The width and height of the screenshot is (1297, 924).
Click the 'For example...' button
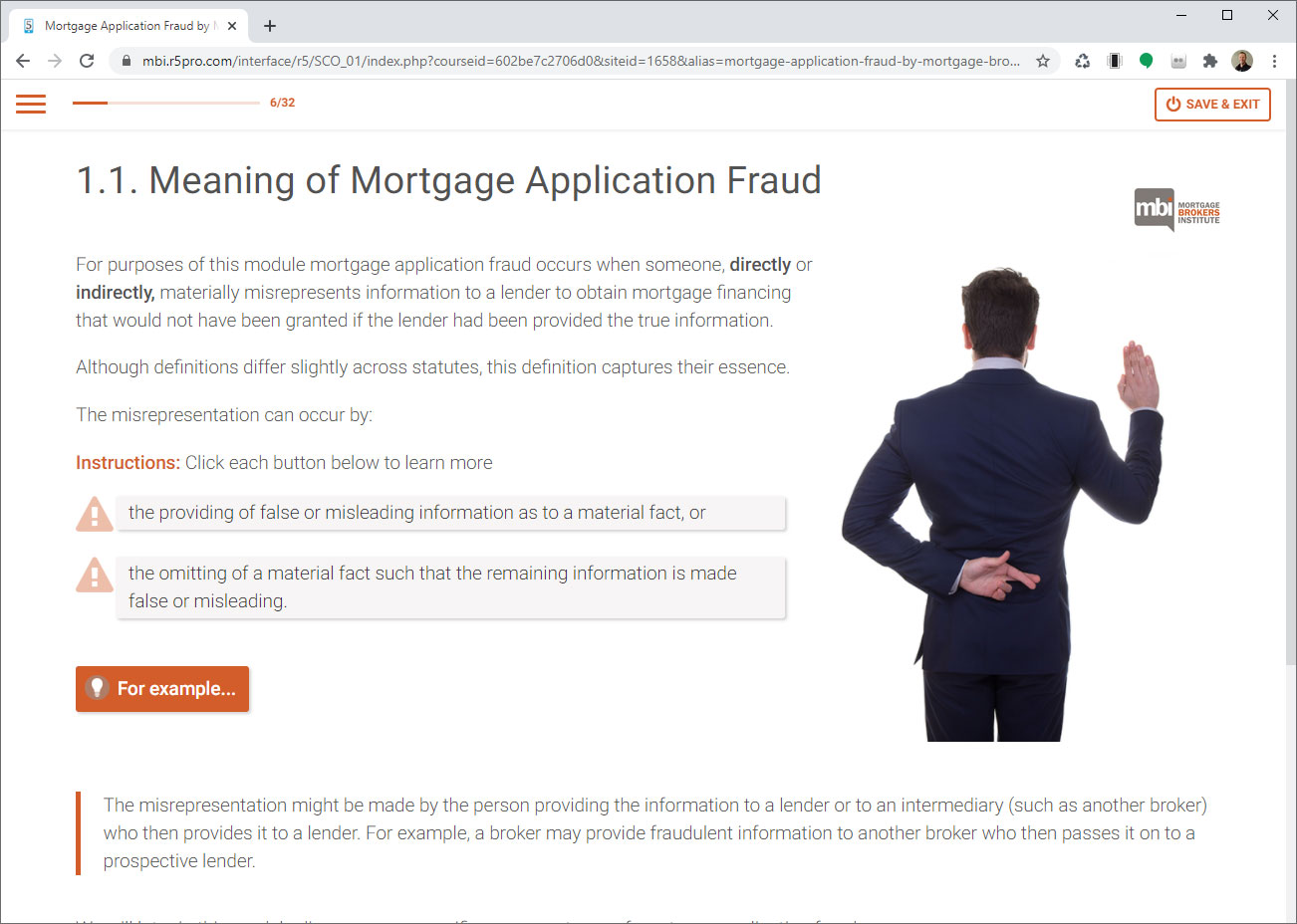[x=162, y=689]
